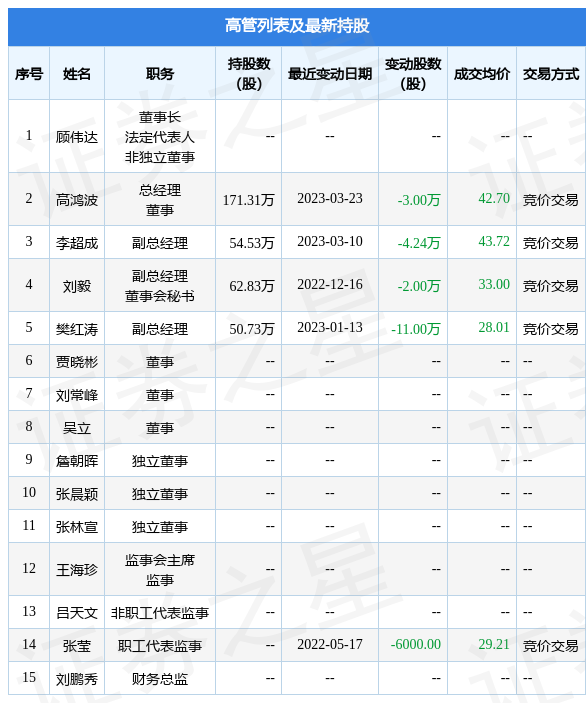Select the name 吕天文

tap(77, 613)
